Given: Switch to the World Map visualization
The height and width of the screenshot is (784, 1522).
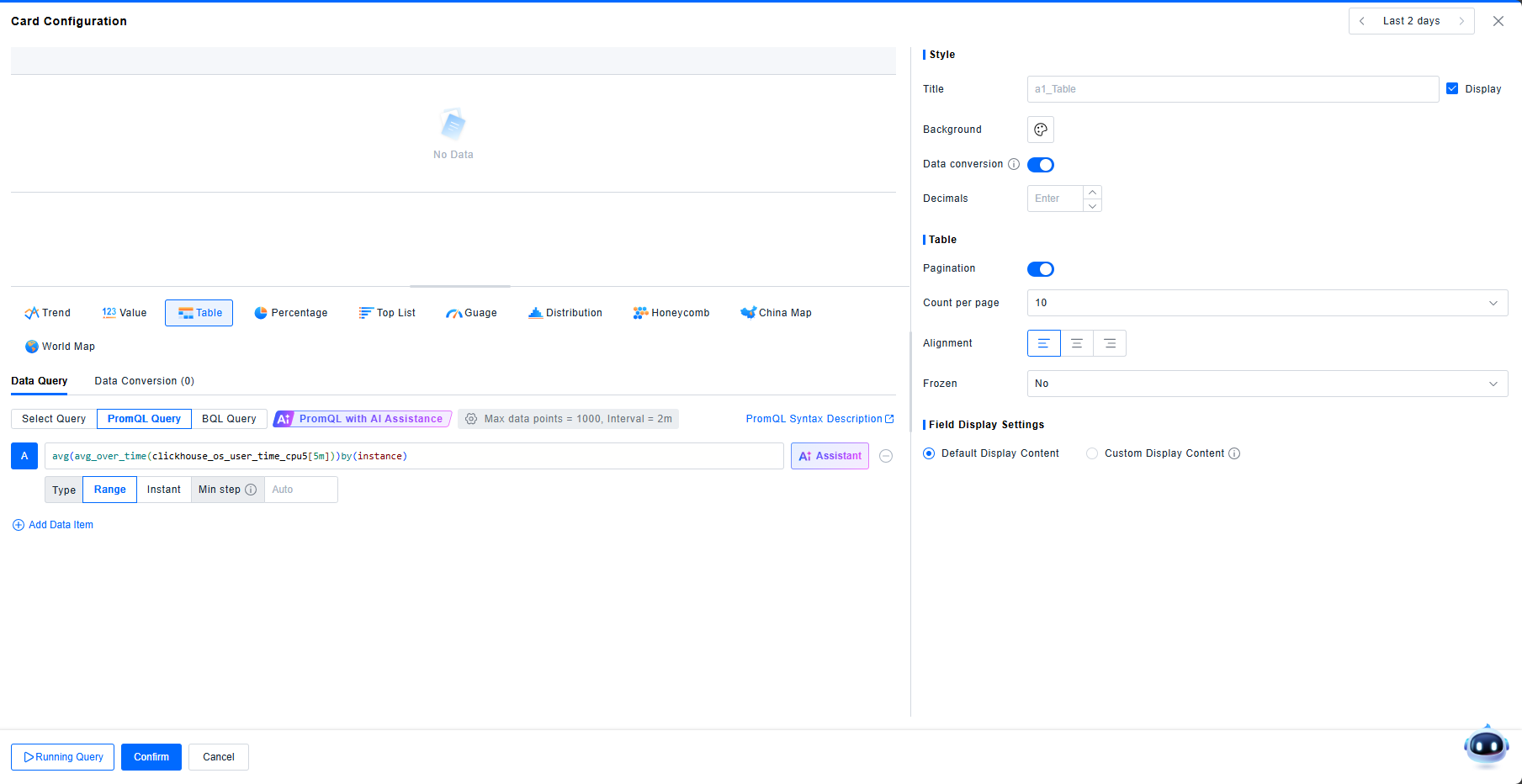Looking at the screenshot, I should (60, 347).
